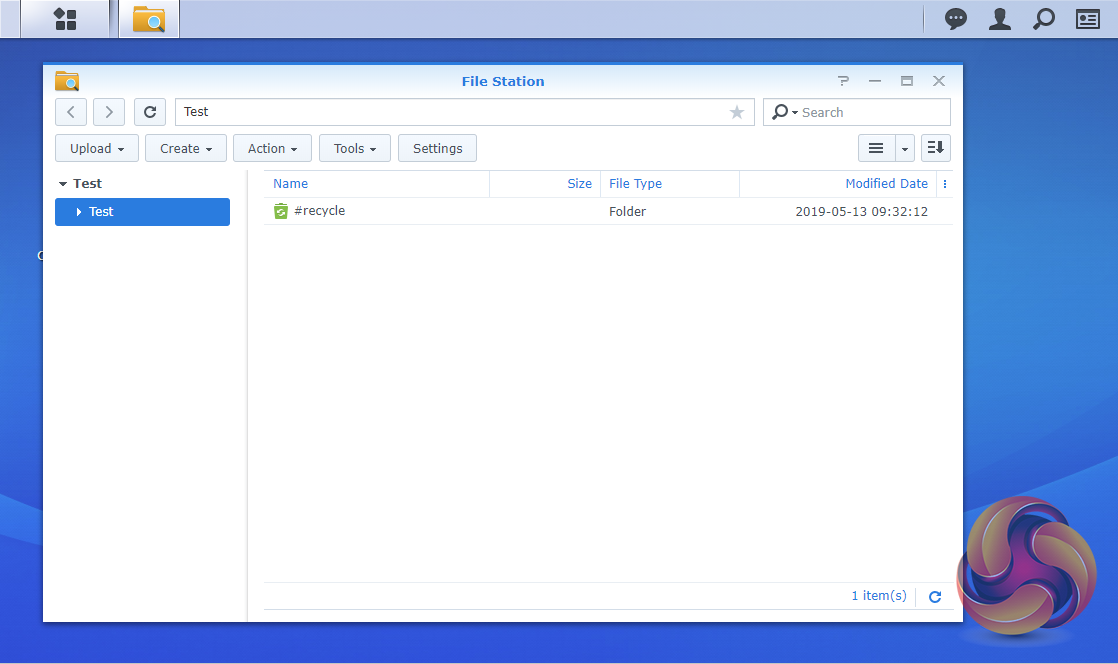Maximize the File Station window

pos(907,81)
